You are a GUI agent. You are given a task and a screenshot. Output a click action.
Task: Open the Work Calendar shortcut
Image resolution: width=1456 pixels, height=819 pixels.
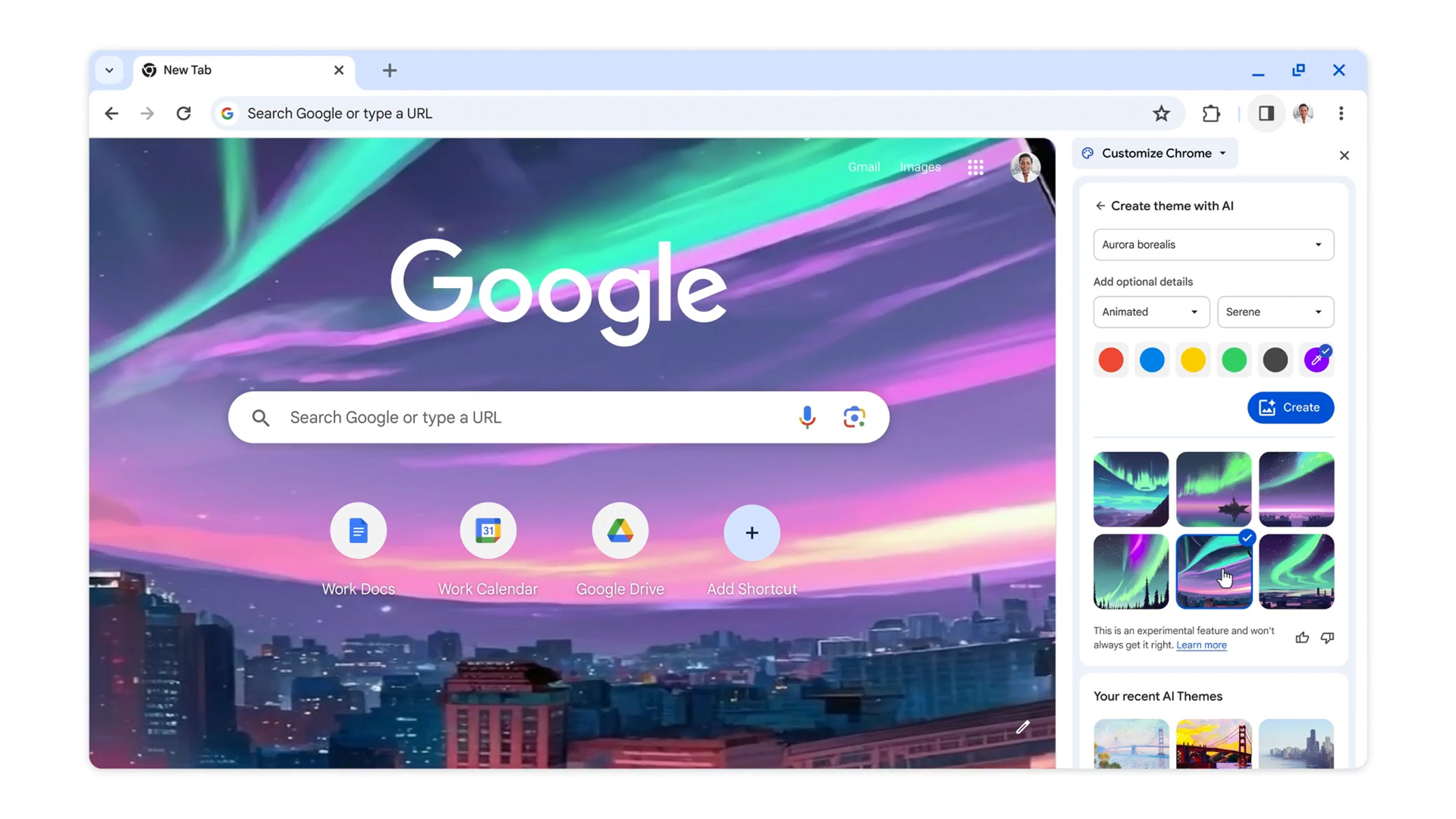tap(487, 531)
